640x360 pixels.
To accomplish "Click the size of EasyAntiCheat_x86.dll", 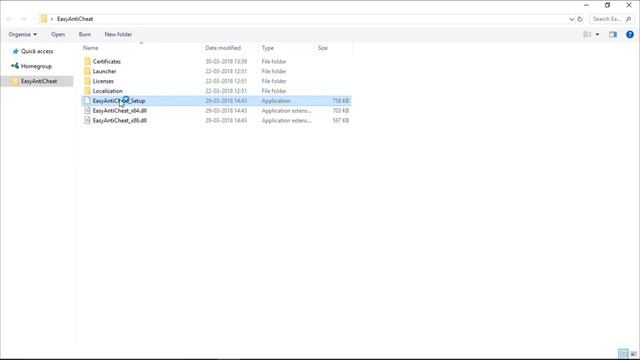I will click(340, 120).
